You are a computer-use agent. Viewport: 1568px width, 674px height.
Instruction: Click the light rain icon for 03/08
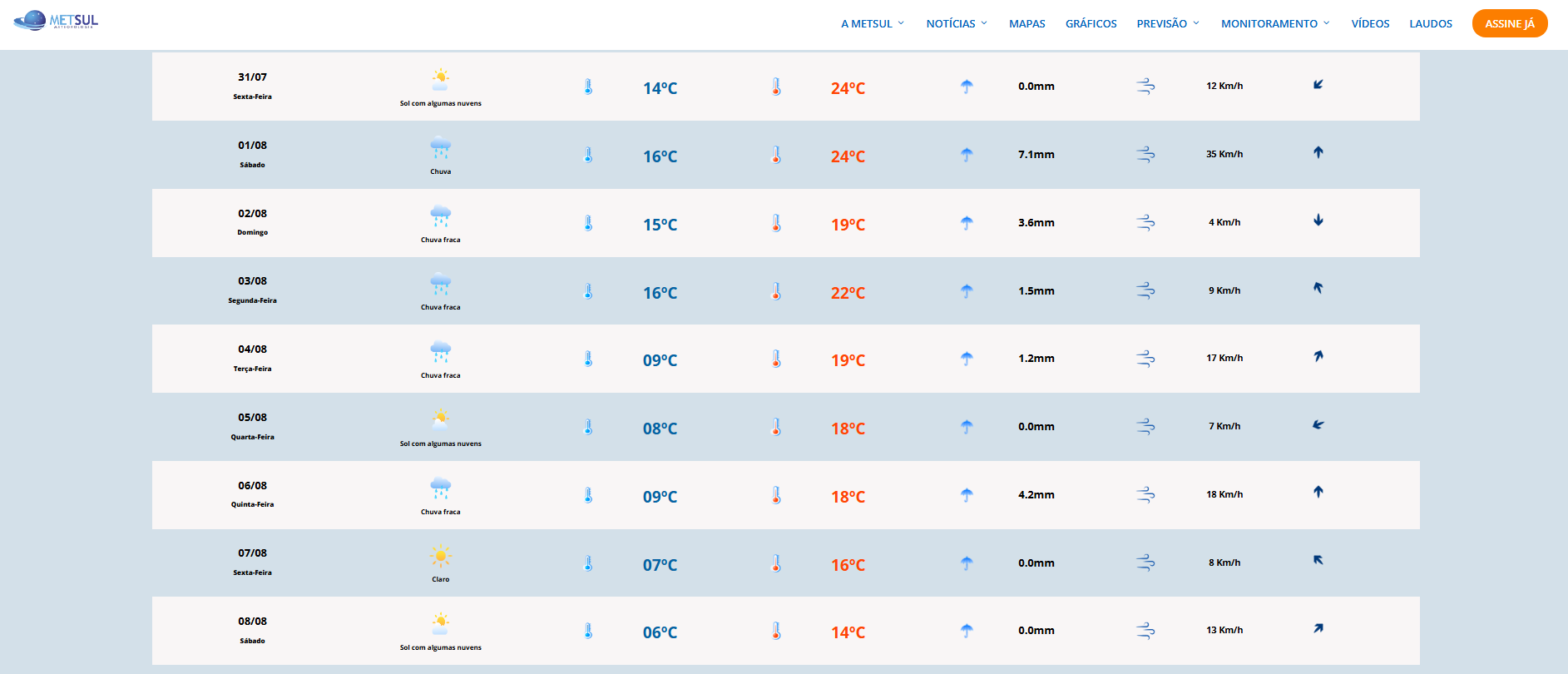pyautogui.click(x=440, y=284)
